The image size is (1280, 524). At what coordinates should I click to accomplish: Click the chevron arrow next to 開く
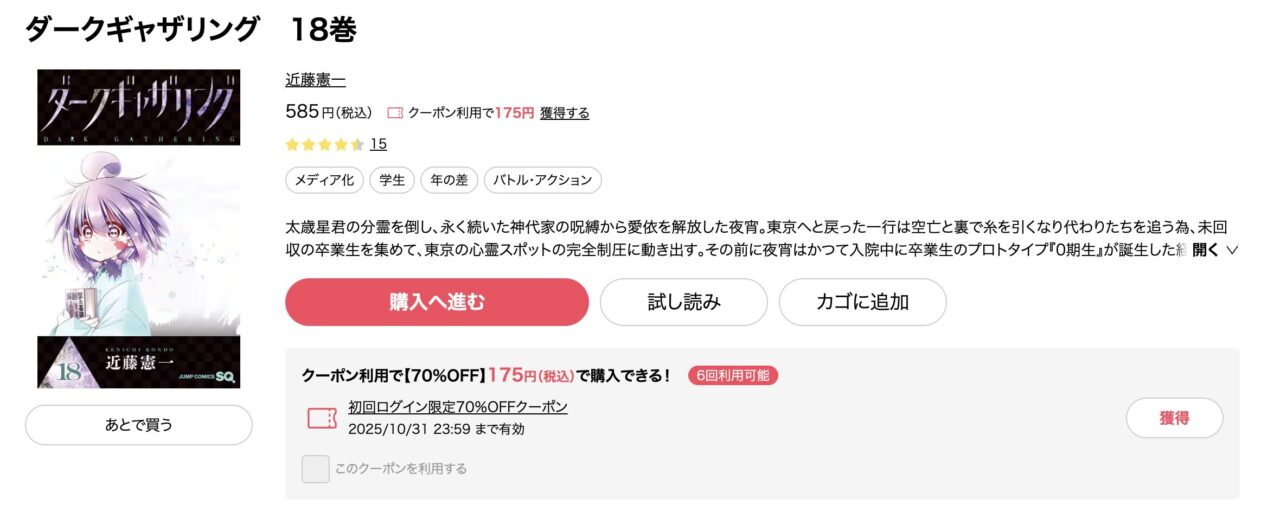tap(1232, 250)
